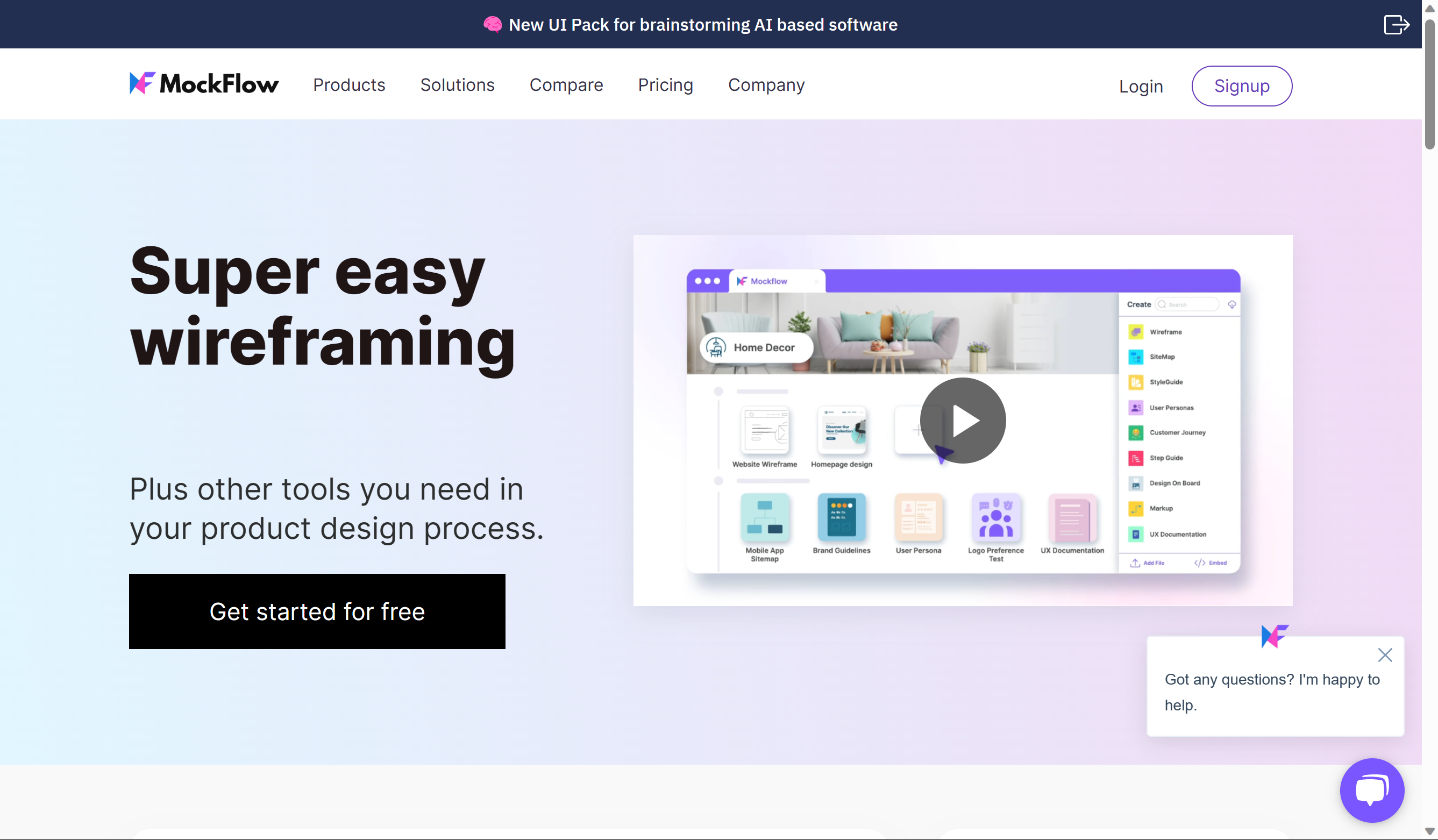Click the Website Wireframe thumbnail
The height and width of the screenshot is (840, 1438).
pos(765,430)
